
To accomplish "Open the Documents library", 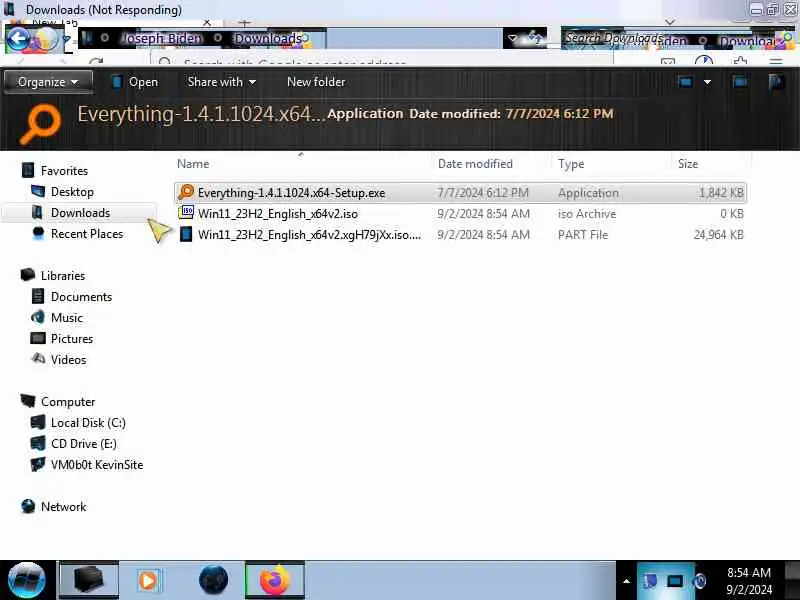I will [x=81, y=296].
